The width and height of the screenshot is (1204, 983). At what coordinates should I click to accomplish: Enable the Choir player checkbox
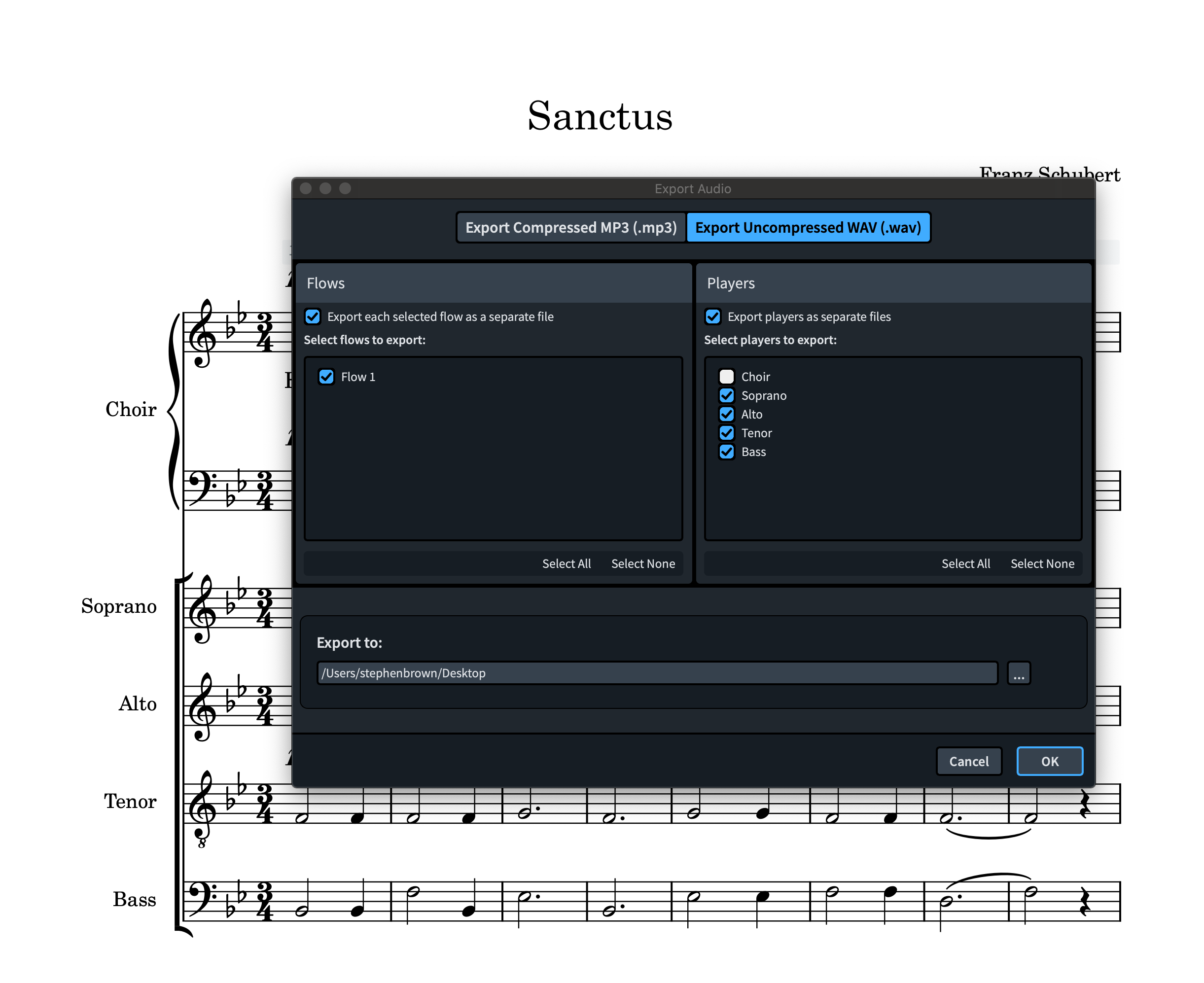click(726, 377)
